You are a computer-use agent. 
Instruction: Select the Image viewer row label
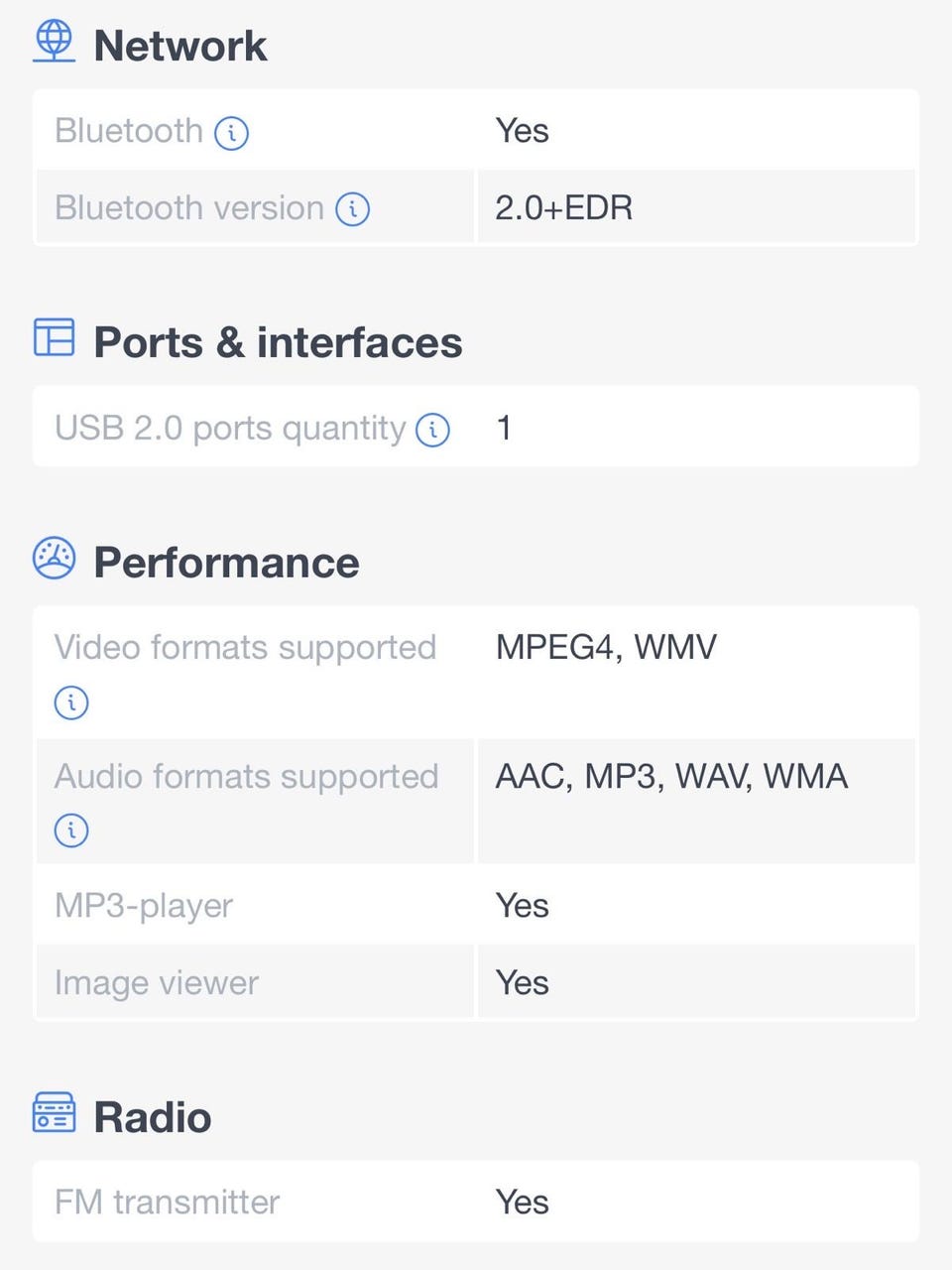[157, 982]
